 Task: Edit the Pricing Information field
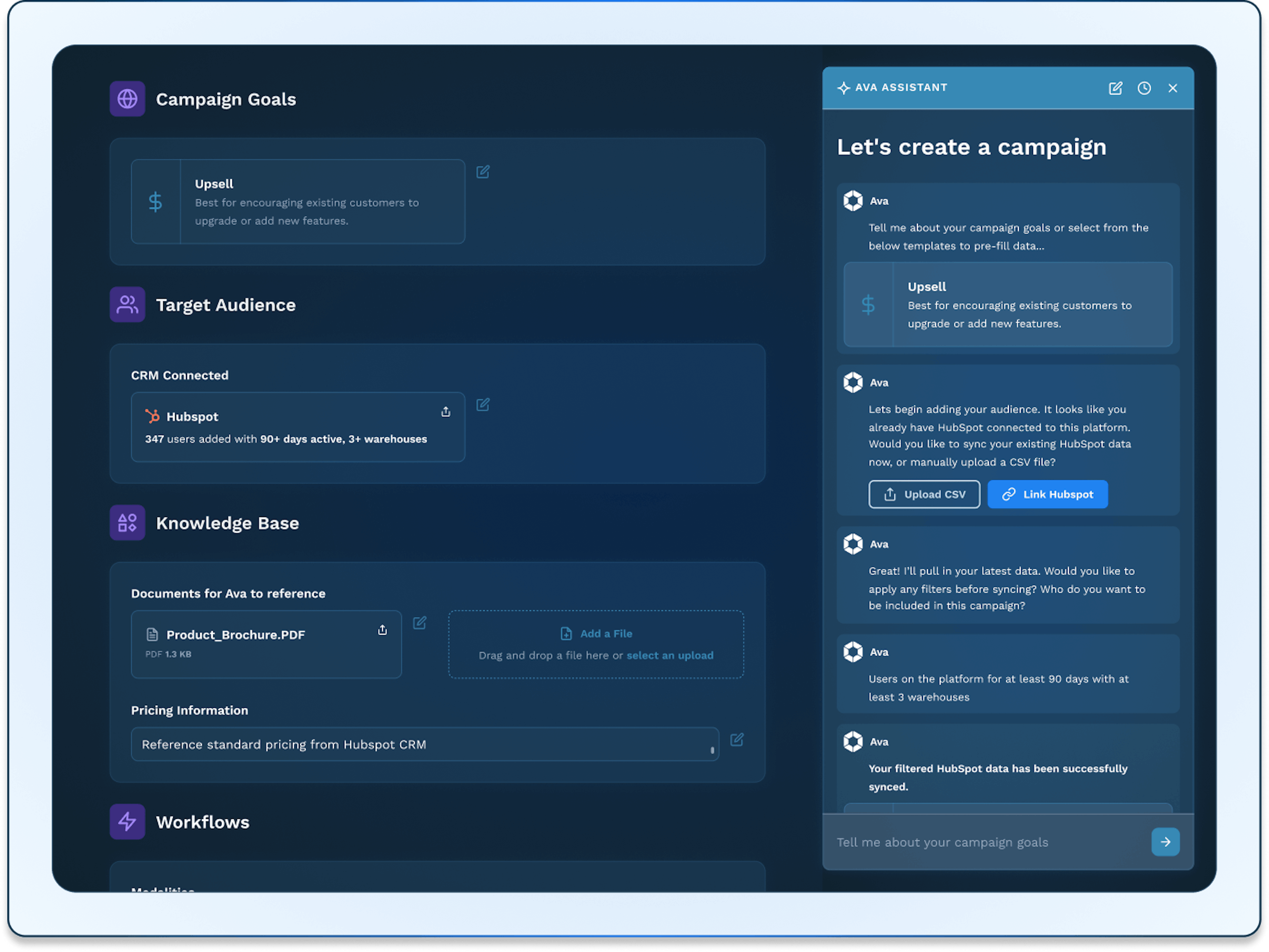(737, 740)
